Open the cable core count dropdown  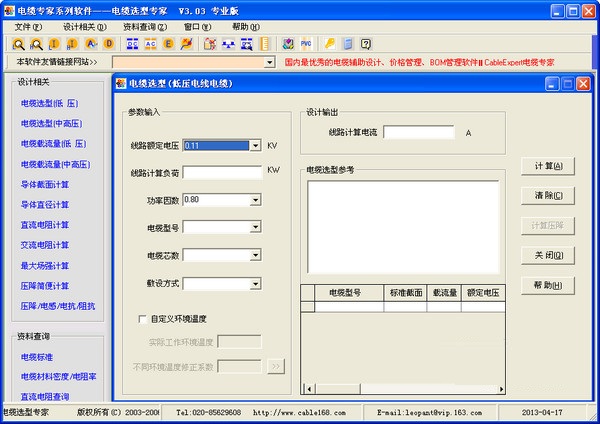[x=255, y=255]
